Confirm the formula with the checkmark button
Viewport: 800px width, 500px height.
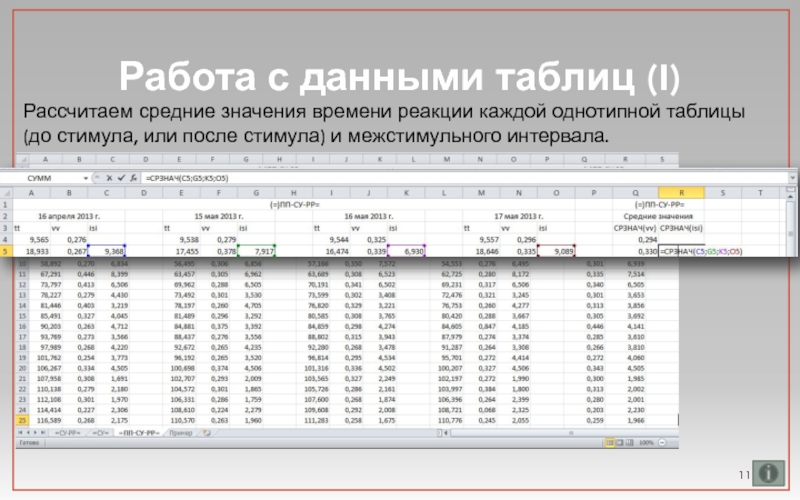coord(120,177)
